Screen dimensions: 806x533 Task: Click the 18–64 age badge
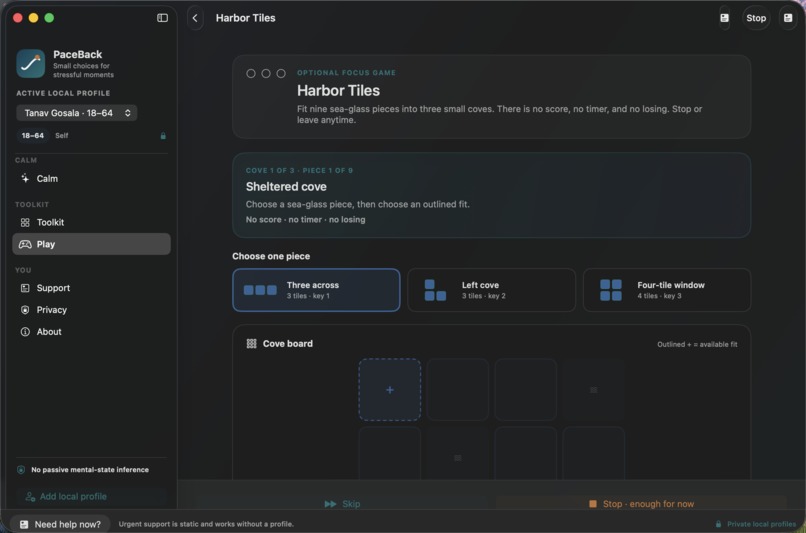coord(32,136)
